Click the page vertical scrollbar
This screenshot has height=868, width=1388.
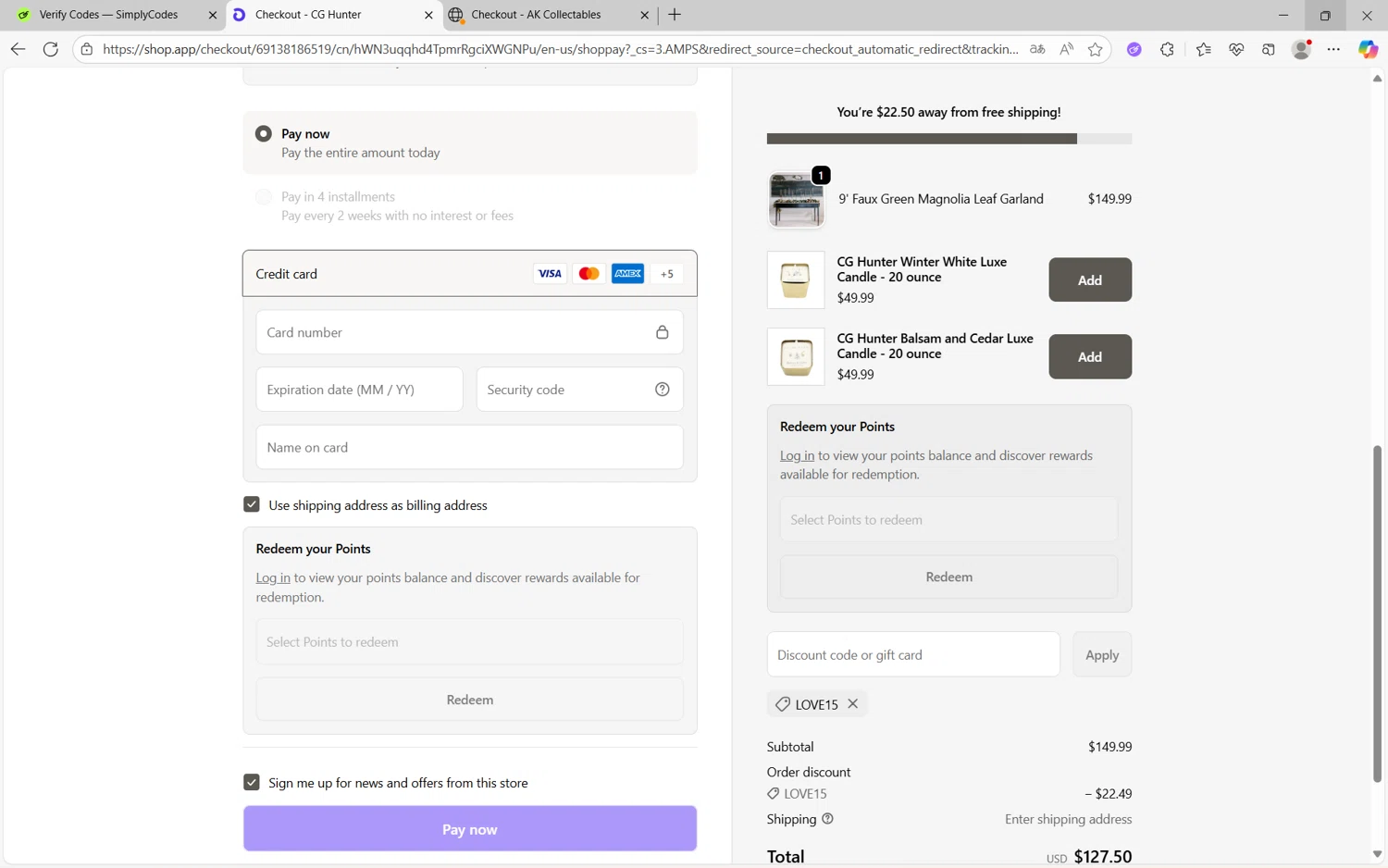point(1377,614)
